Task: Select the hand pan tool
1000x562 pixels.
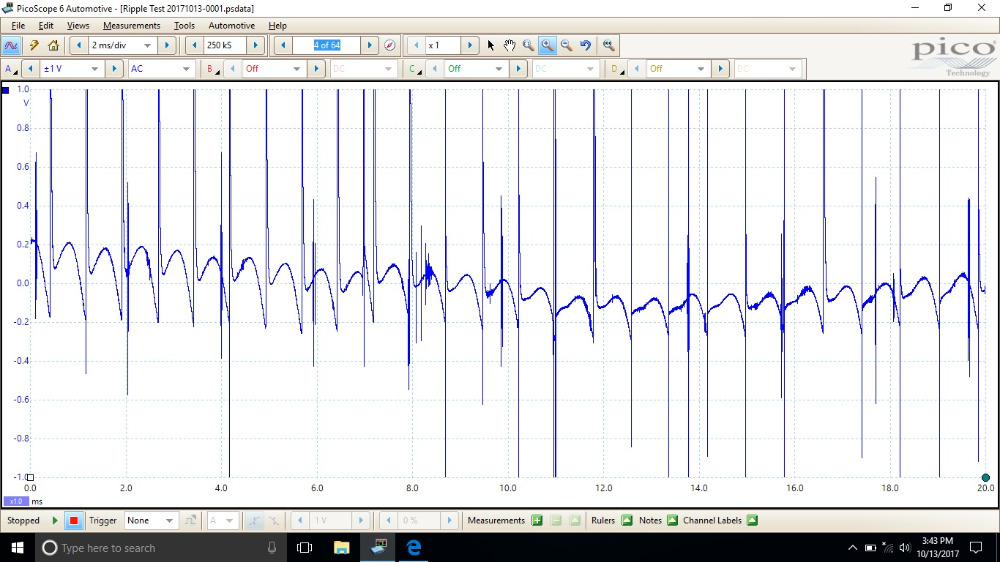Action: tap(509, 45)
